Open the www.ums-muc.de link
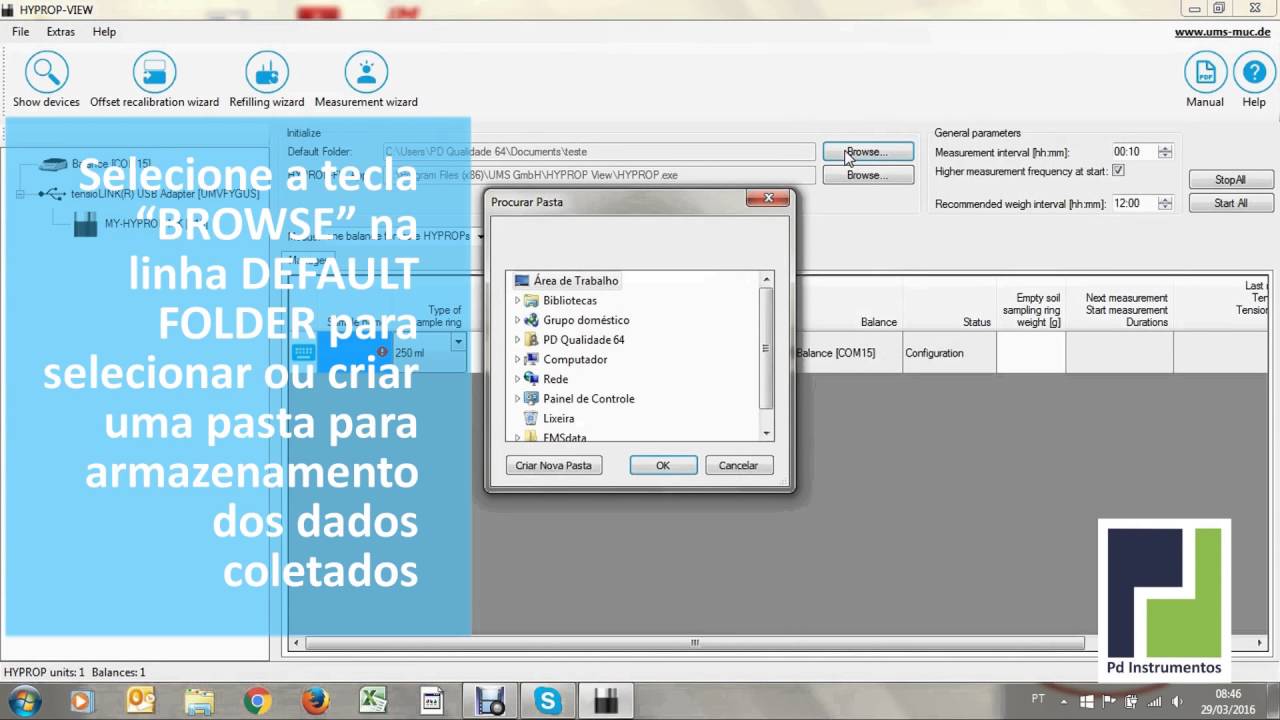Viewport: 1280px width, 720px height. click(1222, 32)
